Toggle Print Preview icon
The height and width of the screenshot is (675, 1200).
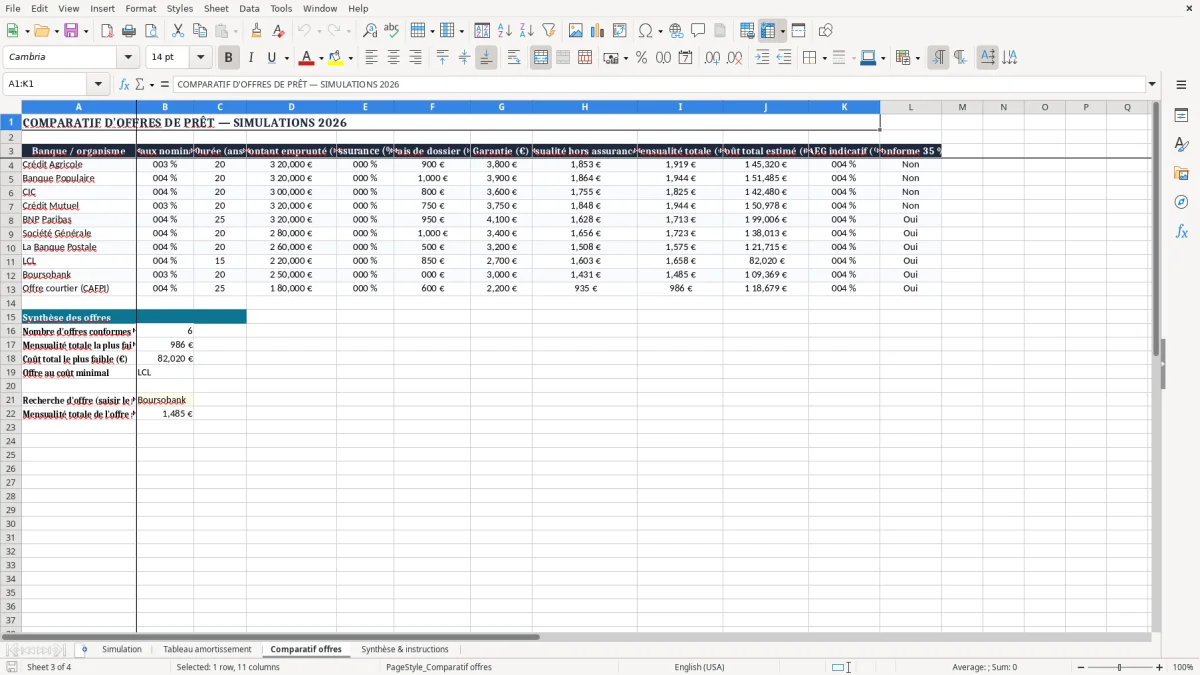pyautogui.click(x=149, y=31)
